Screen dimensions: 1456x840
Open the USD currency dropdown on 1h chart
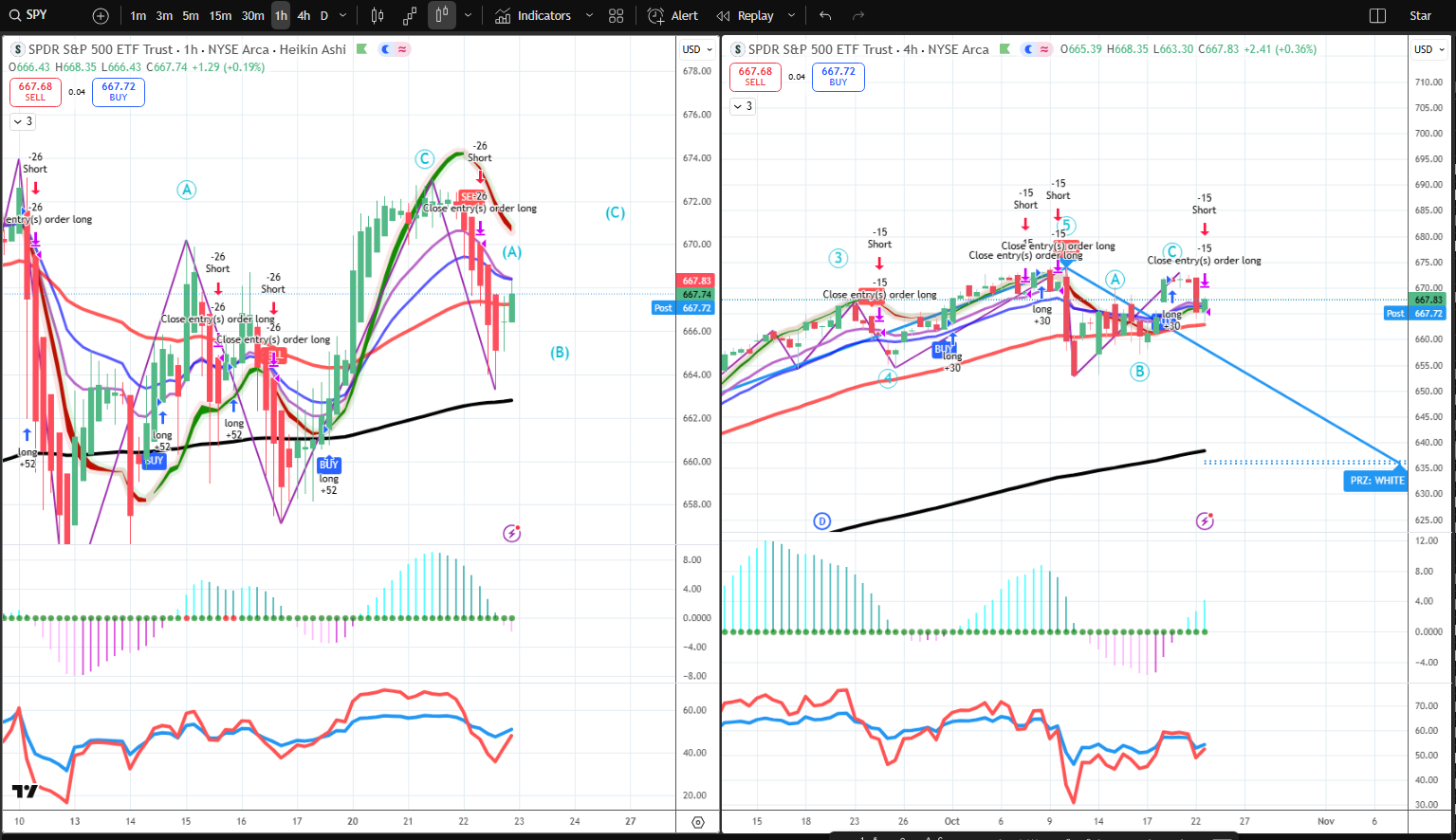coord(697,49)
